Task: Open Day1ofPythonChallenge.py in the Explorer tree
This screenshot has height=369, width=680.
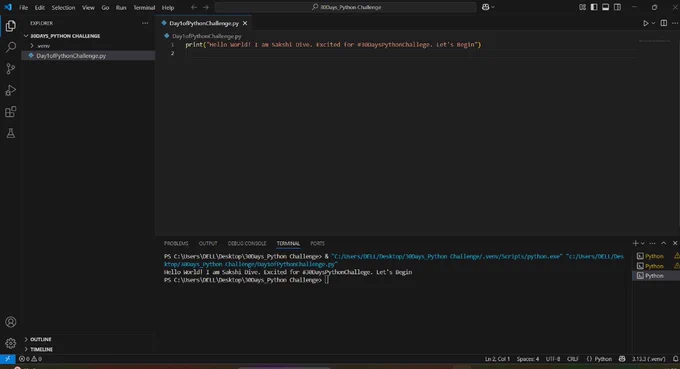Action: [88, 56]
